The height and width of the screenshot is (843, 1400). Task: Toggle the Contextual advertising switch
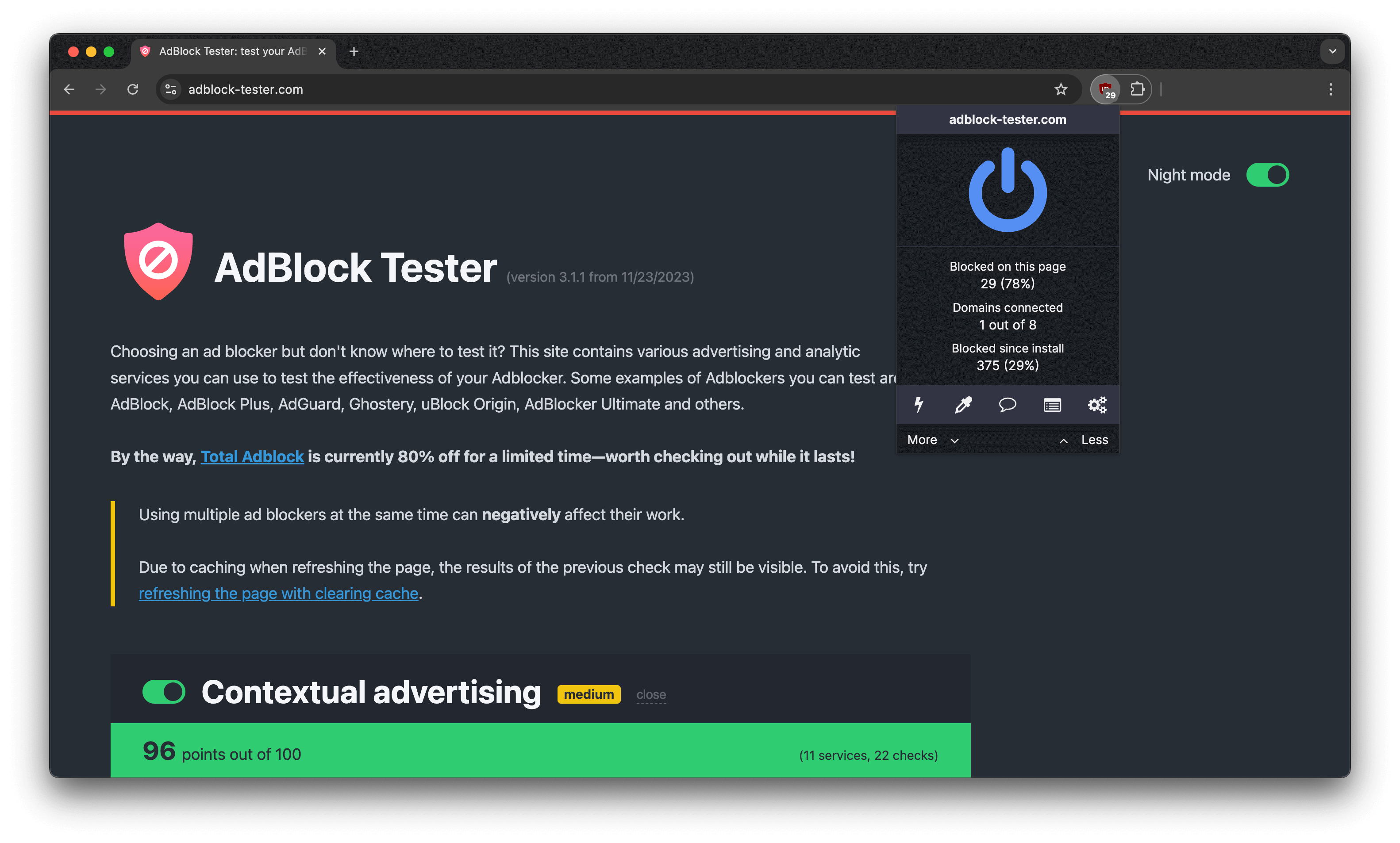[164, 692]
